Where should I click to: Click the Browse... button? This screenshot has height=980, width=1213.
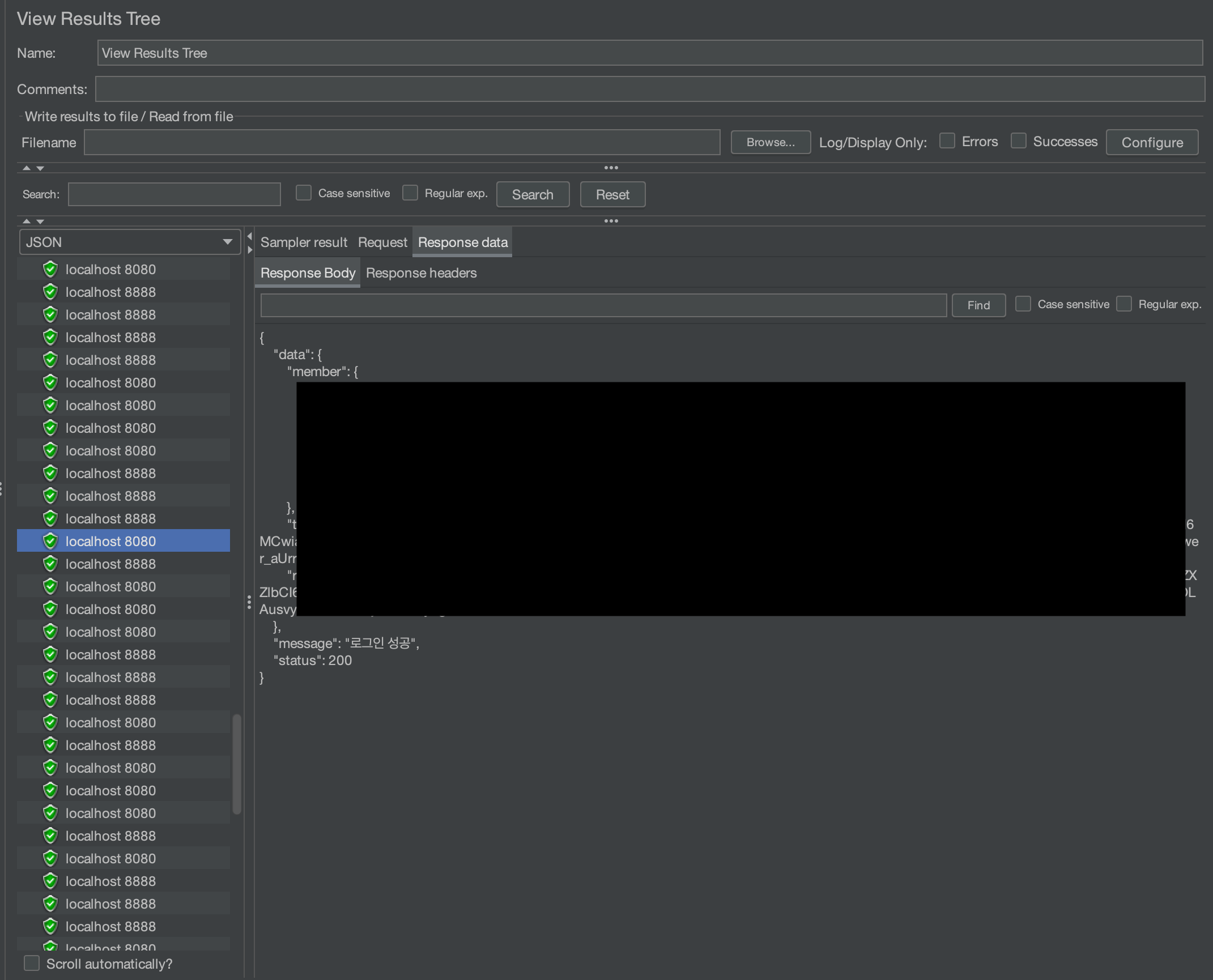pyautogui.click(x=770, y=142)
